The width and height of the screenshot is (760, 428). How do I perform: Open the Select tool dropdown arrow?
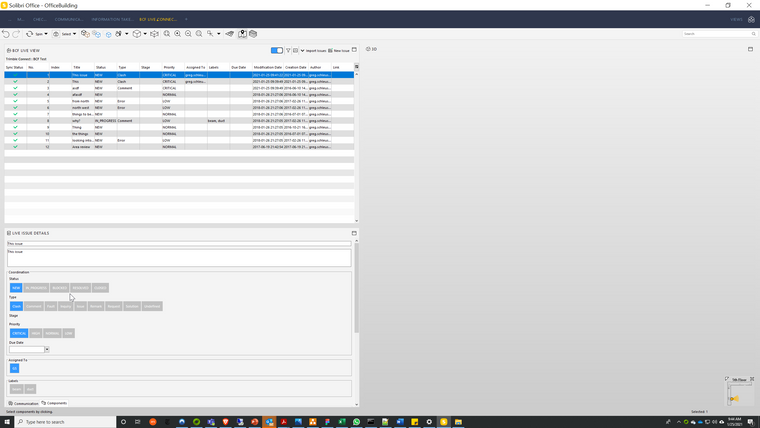[74, 34]
